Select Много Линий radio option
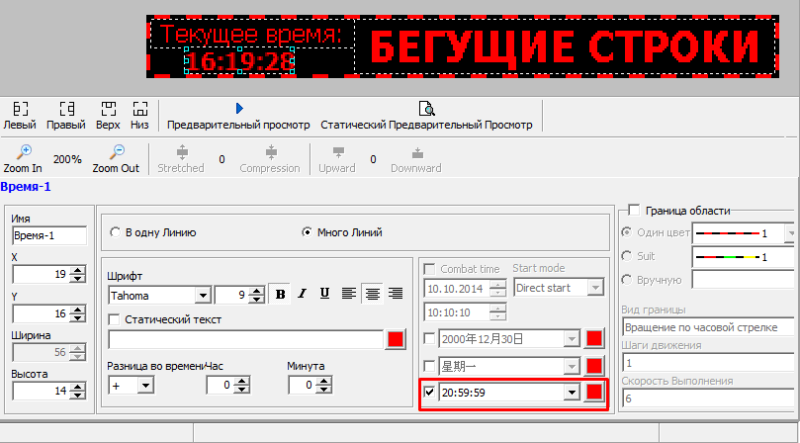Viewport: 800px width, 443px height. (307, 233)
